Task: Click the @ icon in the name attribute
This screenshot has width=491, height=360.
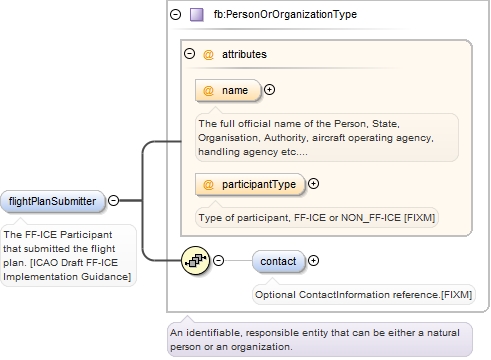Action: point(208,91)
